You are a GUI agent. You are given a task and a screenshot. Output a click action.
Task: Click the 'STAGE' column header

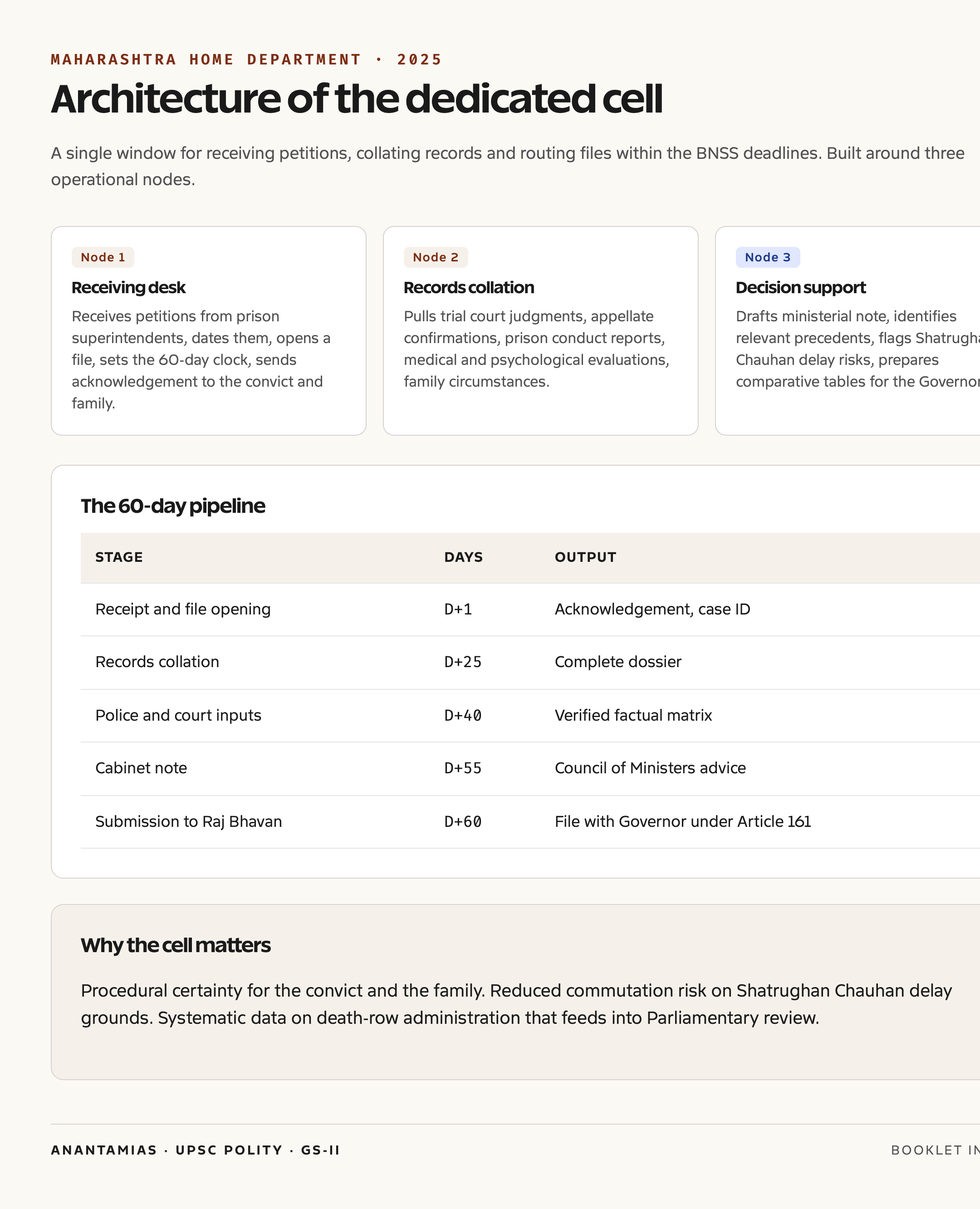[118, 557]
